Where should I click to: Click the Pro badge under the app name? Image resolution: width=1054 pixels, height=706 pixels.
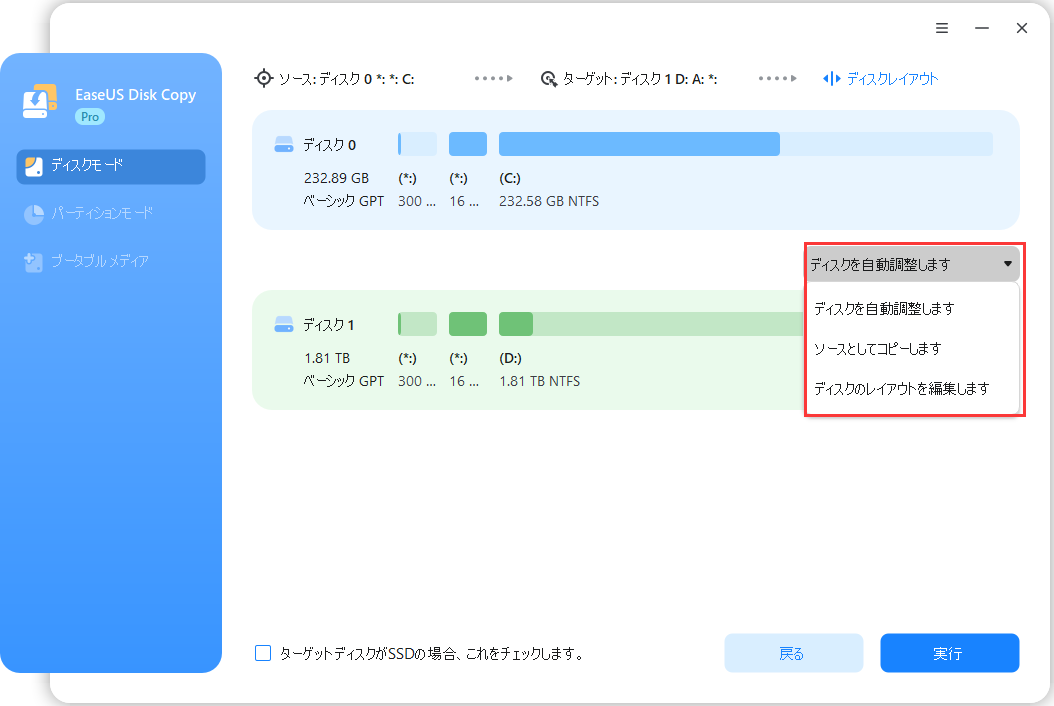90,117
